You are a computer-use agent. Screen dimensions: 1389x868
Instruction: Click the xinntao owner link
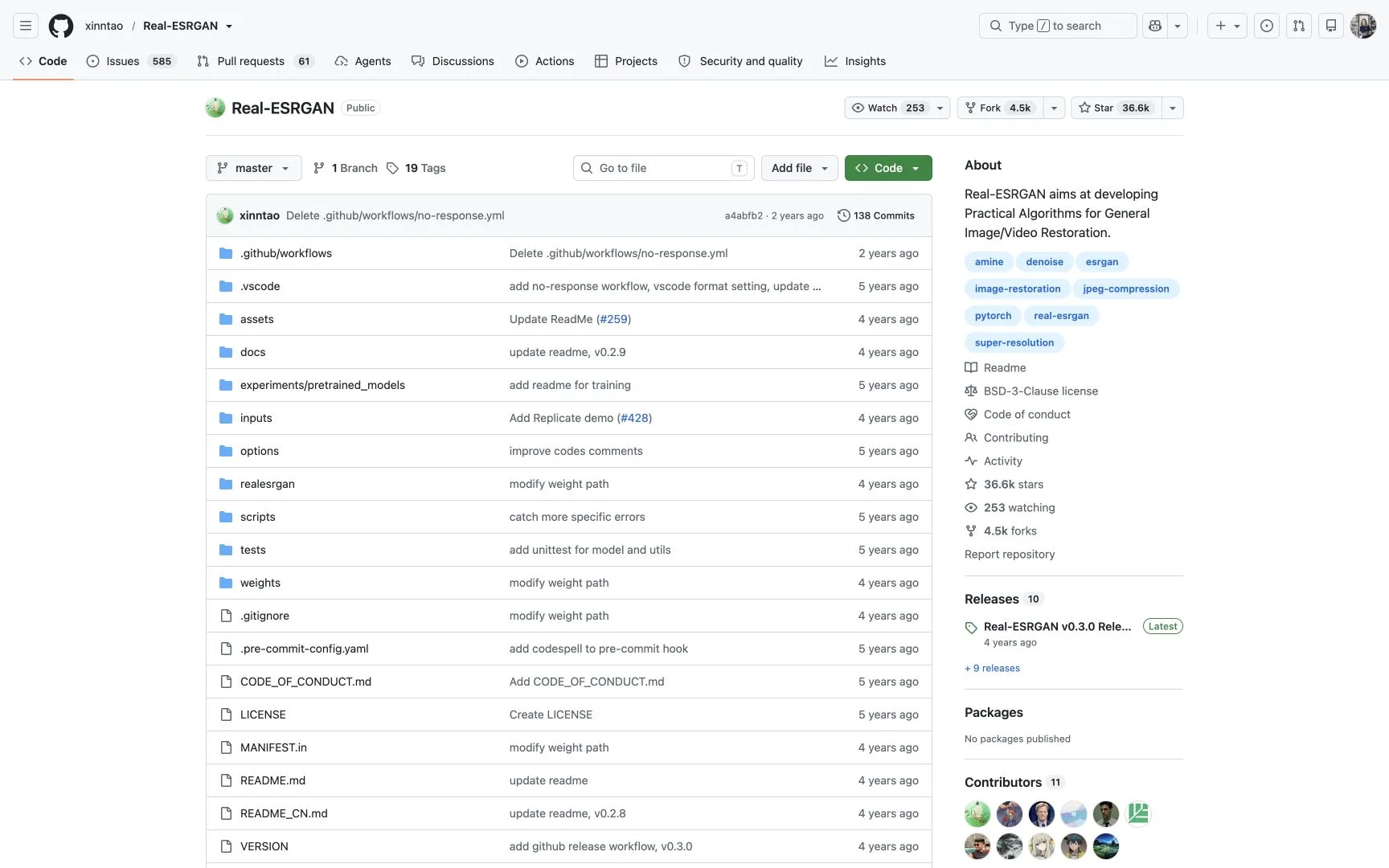tap(104, 26)
